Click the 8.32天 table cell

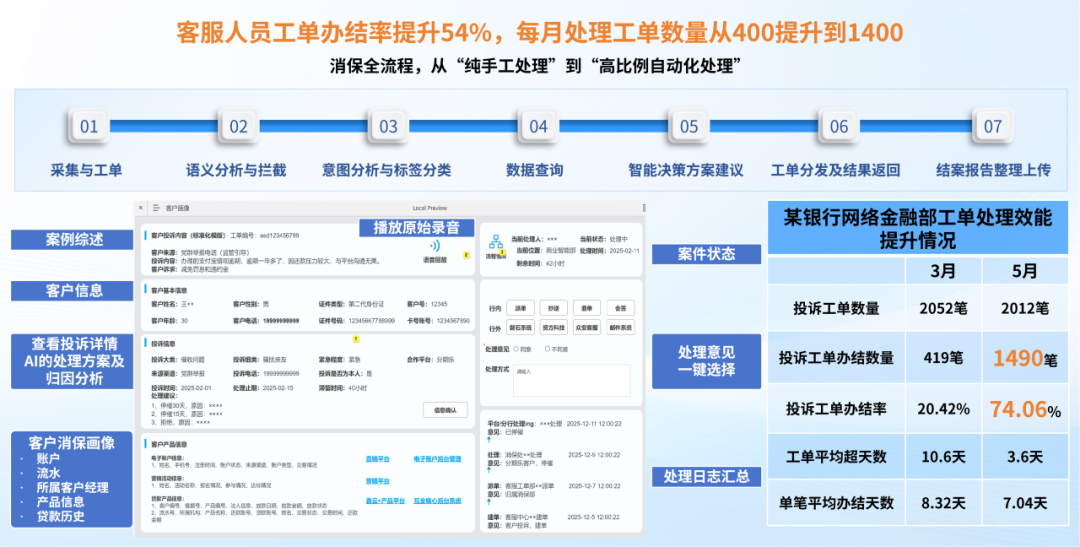(x=943, y=504)
